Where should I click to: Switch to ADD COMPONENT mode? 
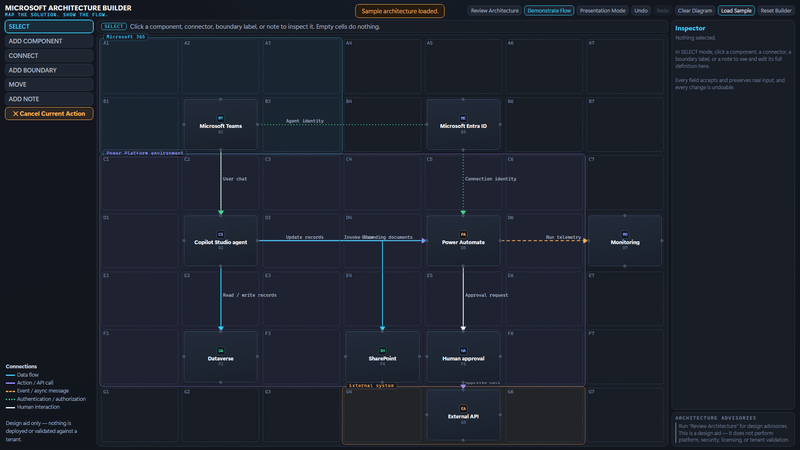point(49,41)
